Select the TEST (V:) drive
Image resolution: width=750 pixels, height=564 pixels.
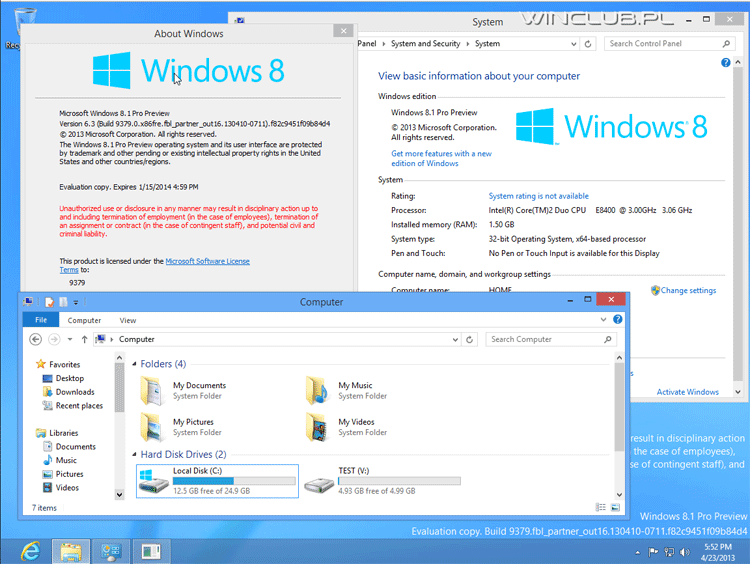click(x=383, y=481)
